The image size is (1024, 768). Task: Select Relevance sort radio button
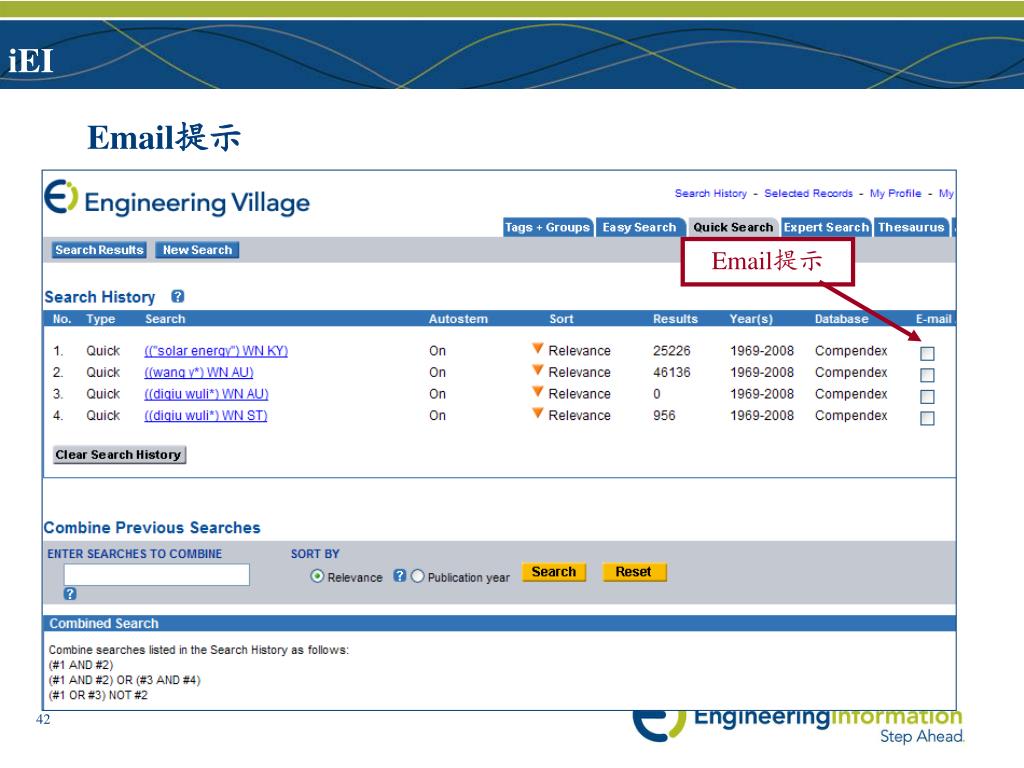317,576
